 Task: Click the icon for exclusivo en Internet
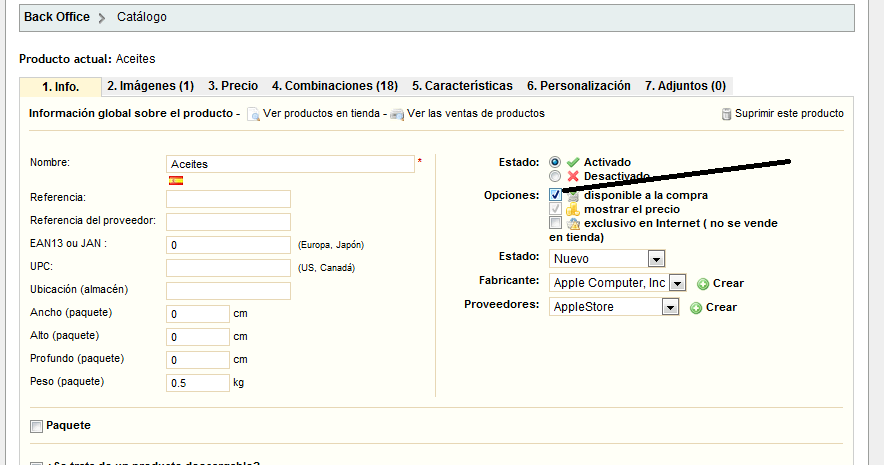(x=573, y=224)
